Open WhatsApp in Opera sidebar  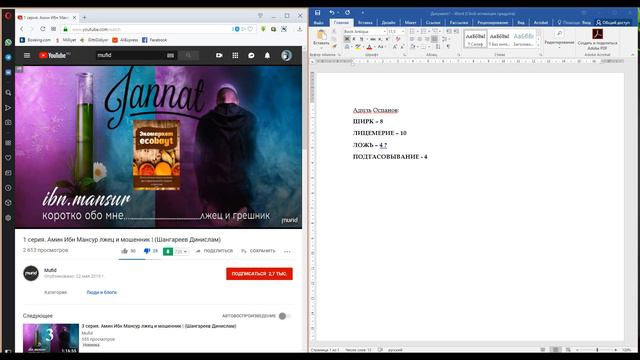click(8, 42)
